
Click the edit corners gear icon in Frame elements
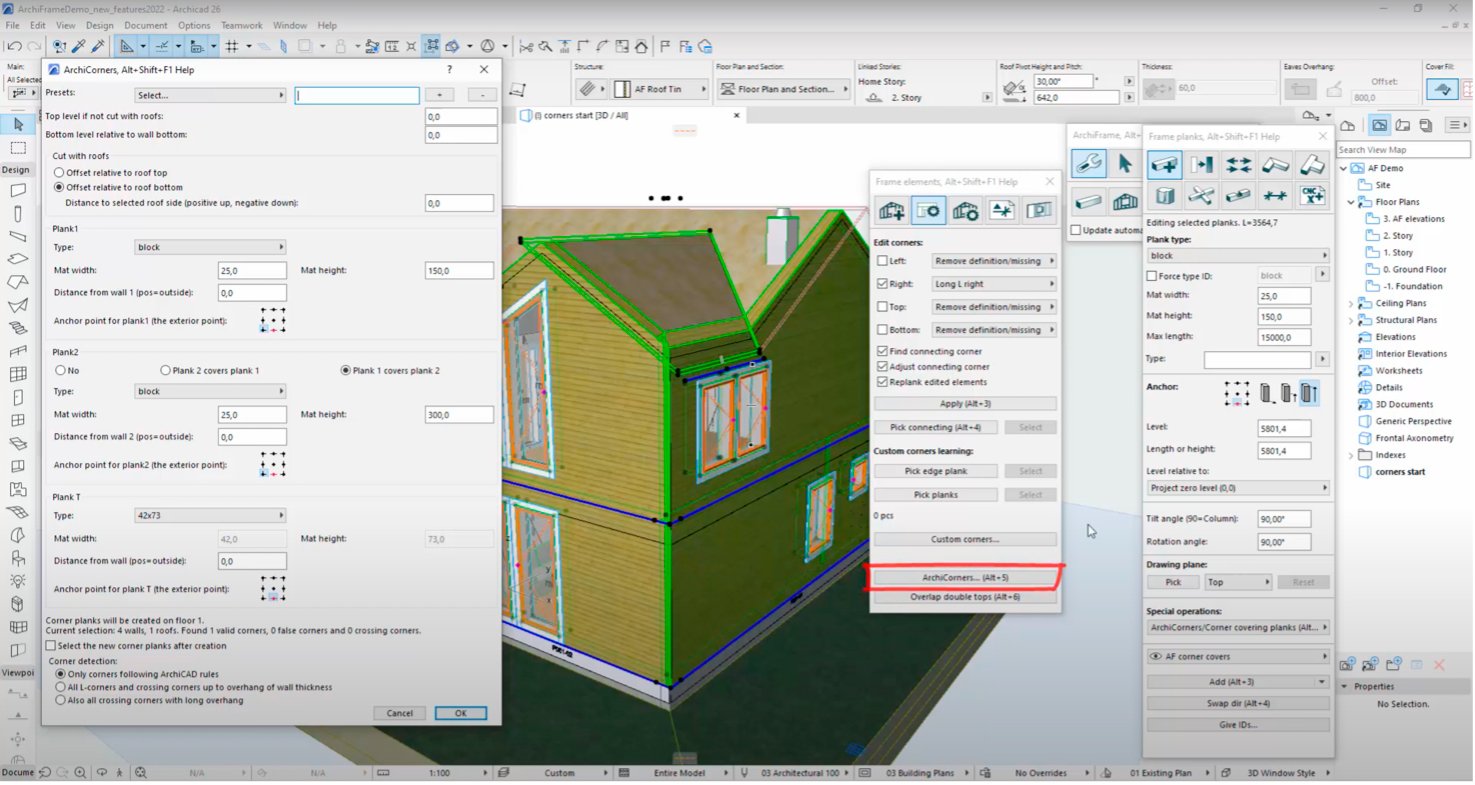pos(928,210)
